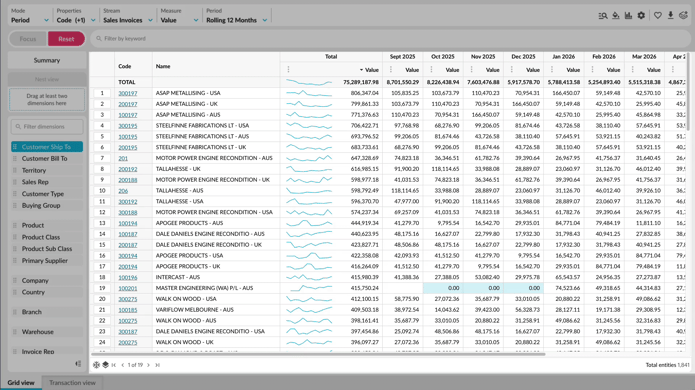Select the Sales Rep dimension

47,182
